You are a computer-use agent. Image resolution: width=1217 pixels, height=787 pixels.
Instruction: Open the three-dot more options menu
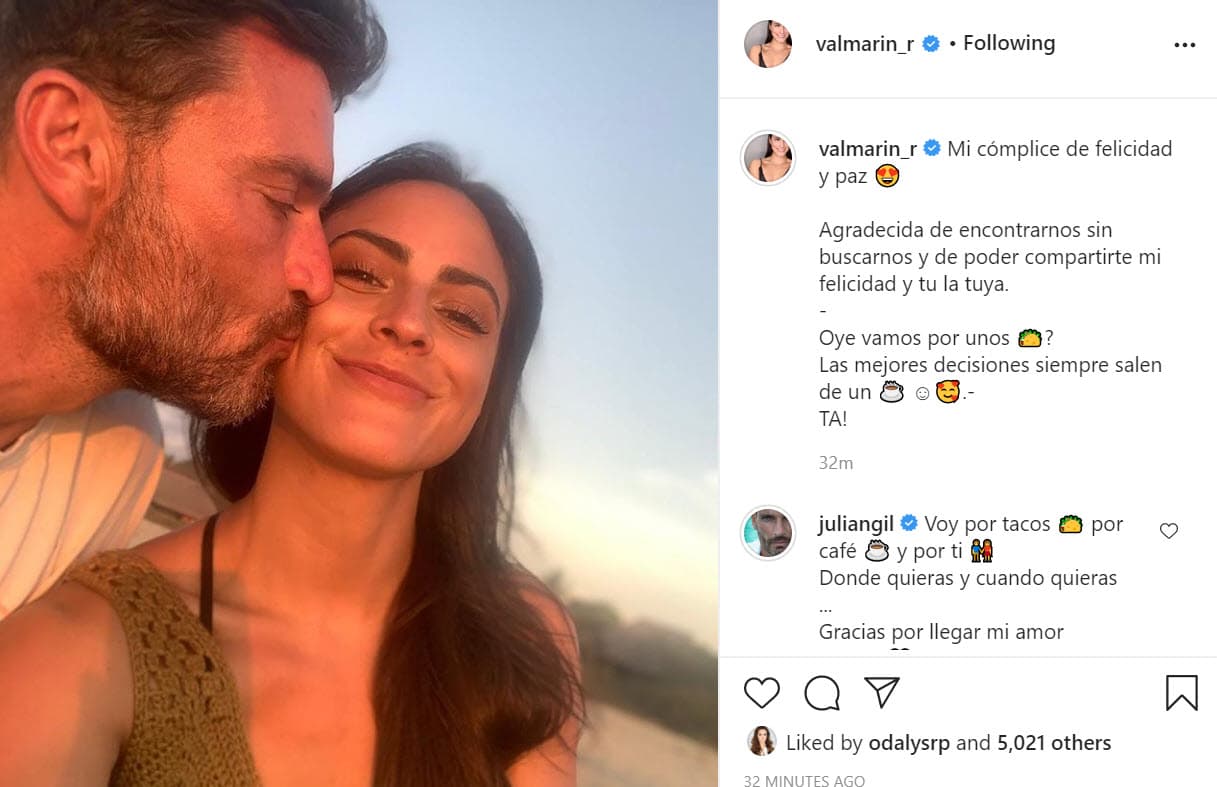(x=1184, y=45)
